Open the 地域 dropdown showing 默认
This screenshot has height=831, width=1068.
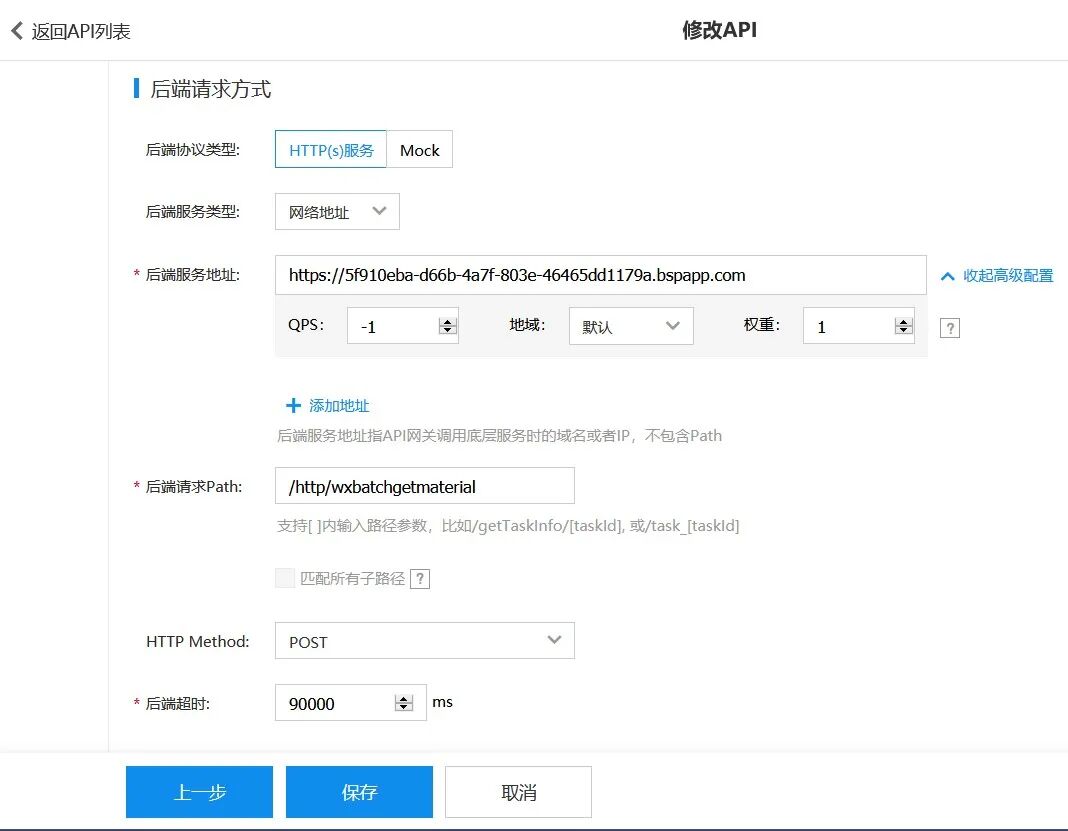tap(630, 325)
